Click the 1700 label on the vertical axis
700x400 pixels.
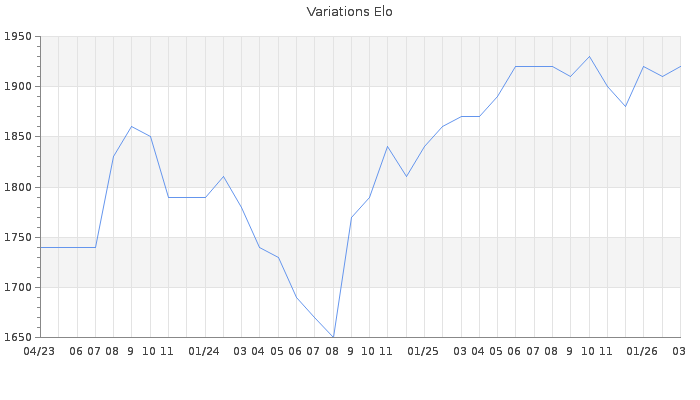point(19,288)
